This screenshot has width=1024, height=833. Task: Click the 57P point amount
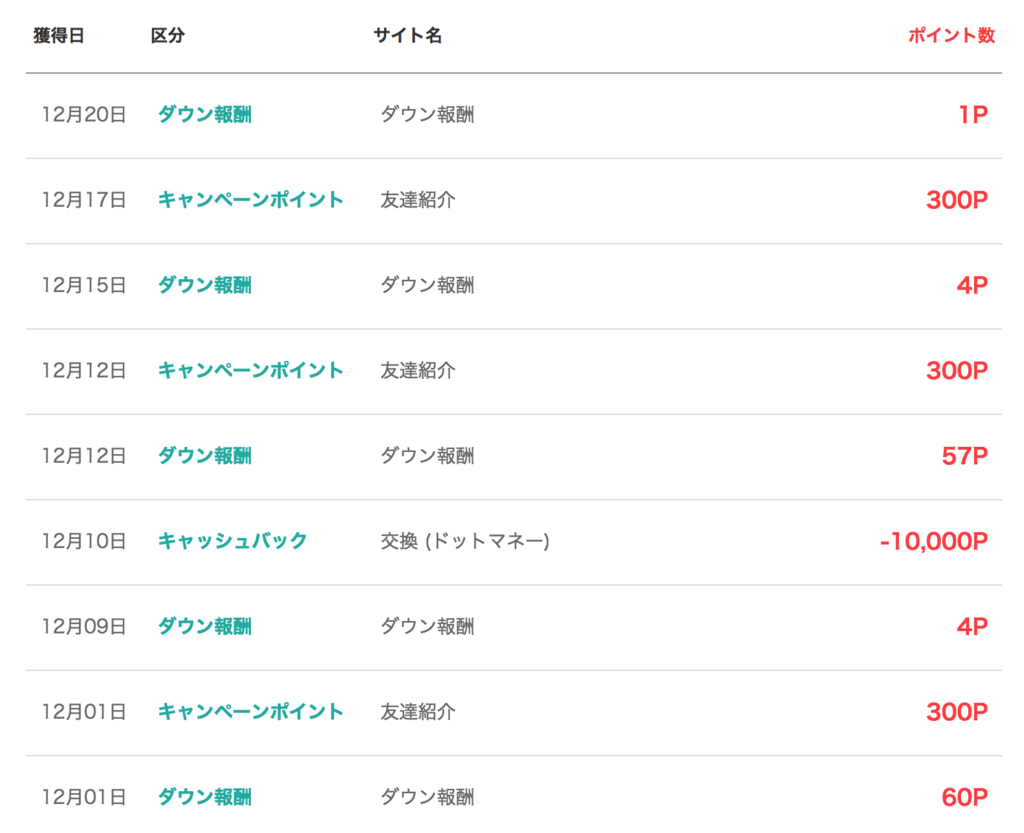pos(965,456)
